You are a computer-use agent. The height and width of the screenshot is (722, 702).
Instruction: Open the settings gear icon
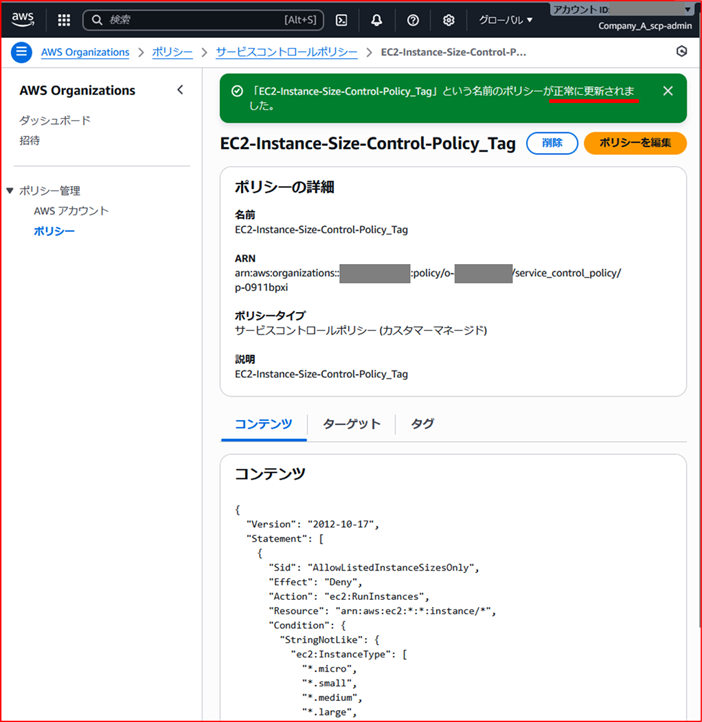(448, 20)
